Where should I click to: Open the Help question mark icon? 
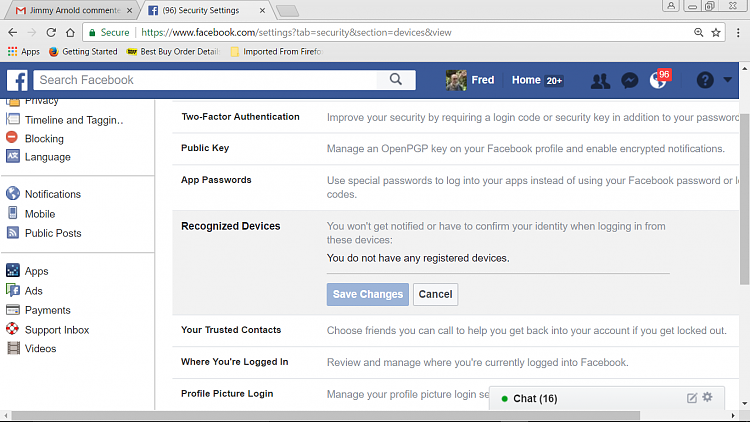(705, 80)
